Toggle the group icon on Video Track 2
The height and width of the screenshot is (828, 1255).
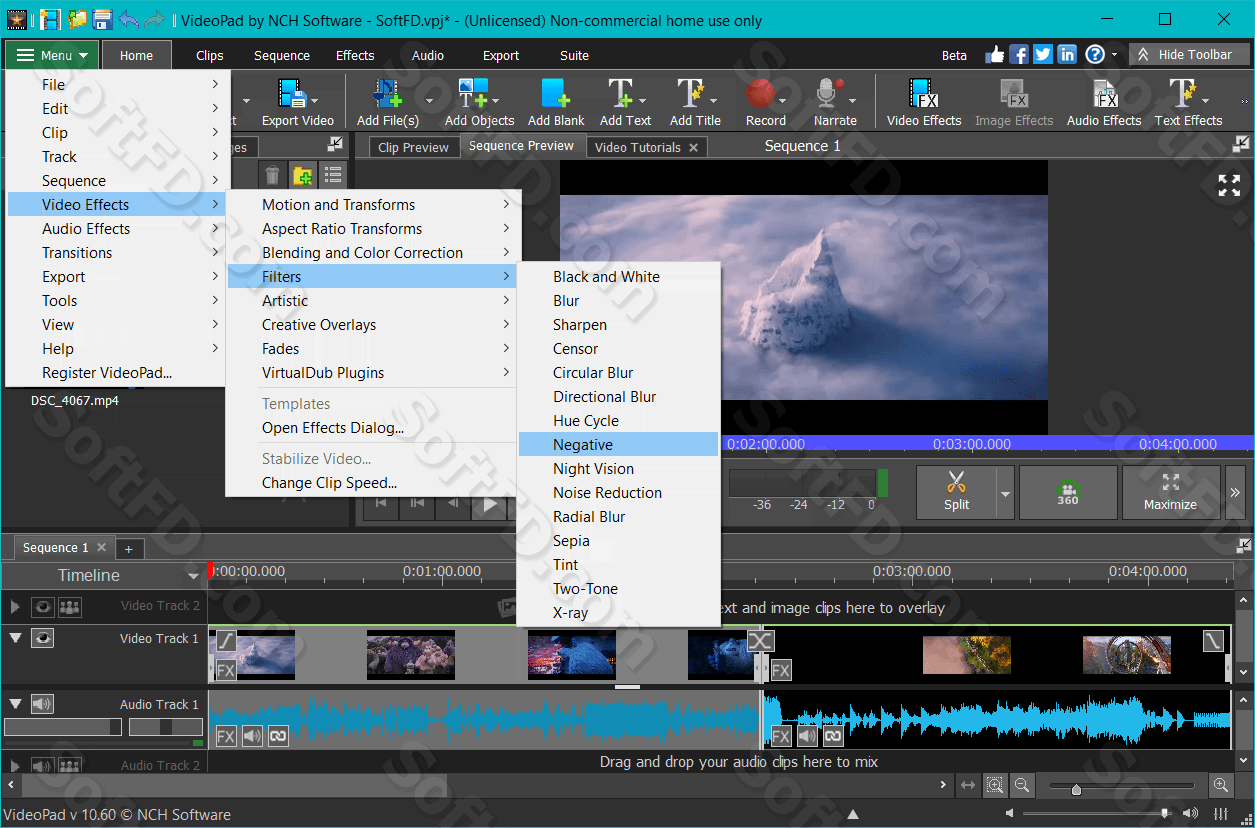click(x=69, y=606)
